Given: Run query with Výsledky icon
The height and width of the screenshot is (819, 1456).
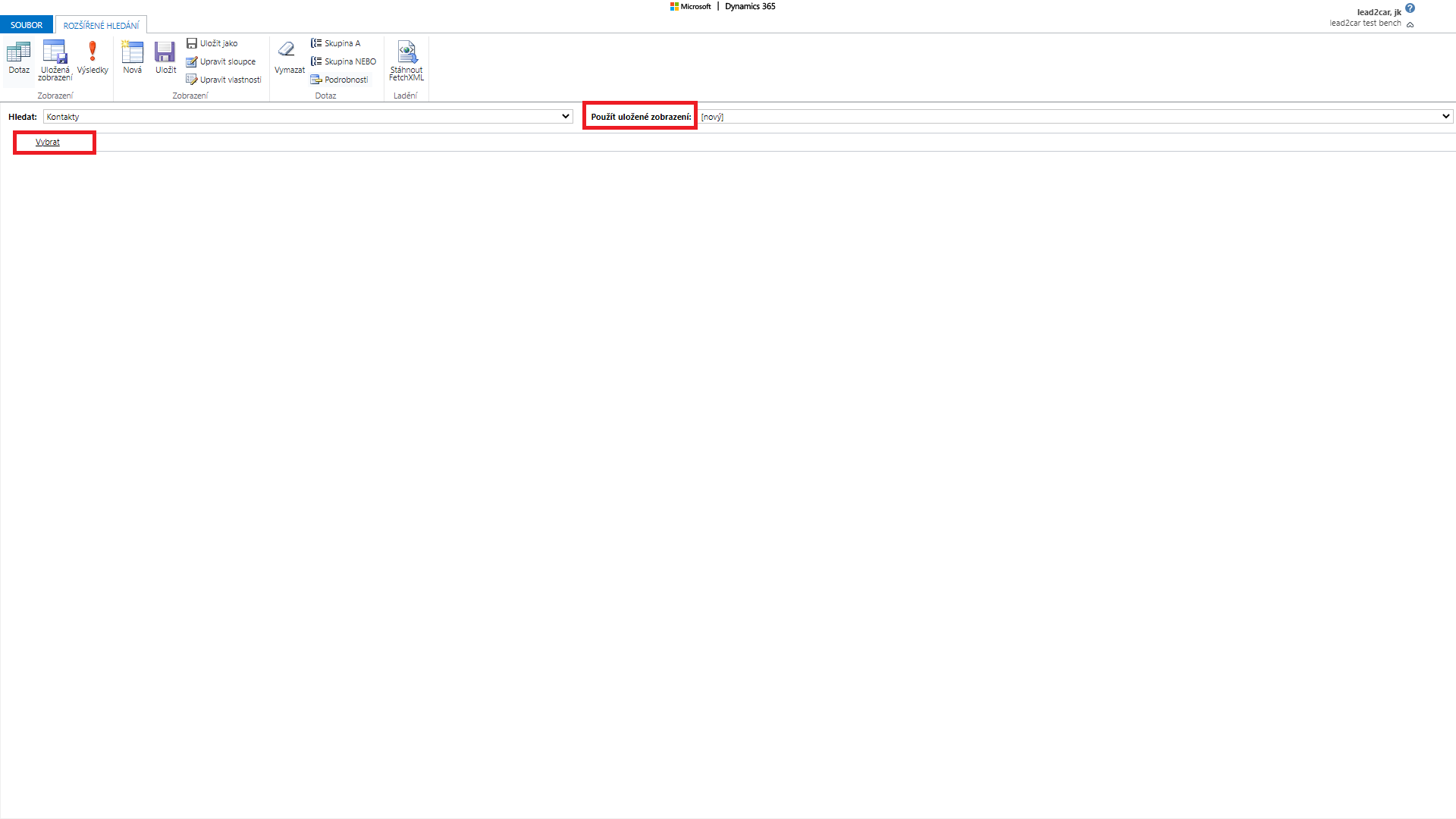Looking at the screenshot, I should pos(93,58).
